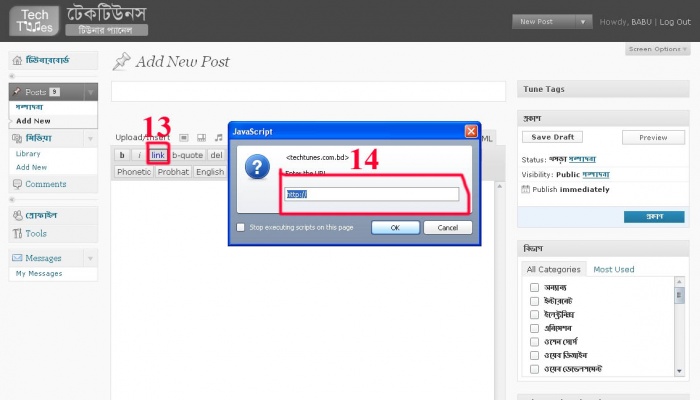Image resolution: width=700 pixels, height=400 pixels.
Task: Click the Posts pushpin icon in the sidebar
Action: pyautogui.click(x=17, y=92)
